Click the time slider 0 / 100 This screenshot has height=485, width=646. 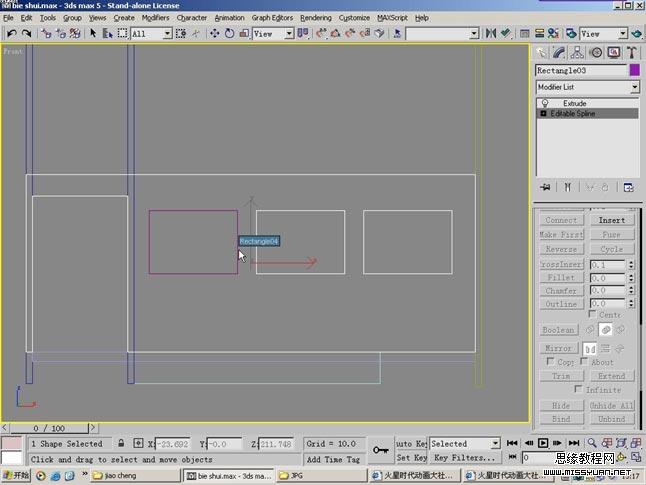pos(49,428)
